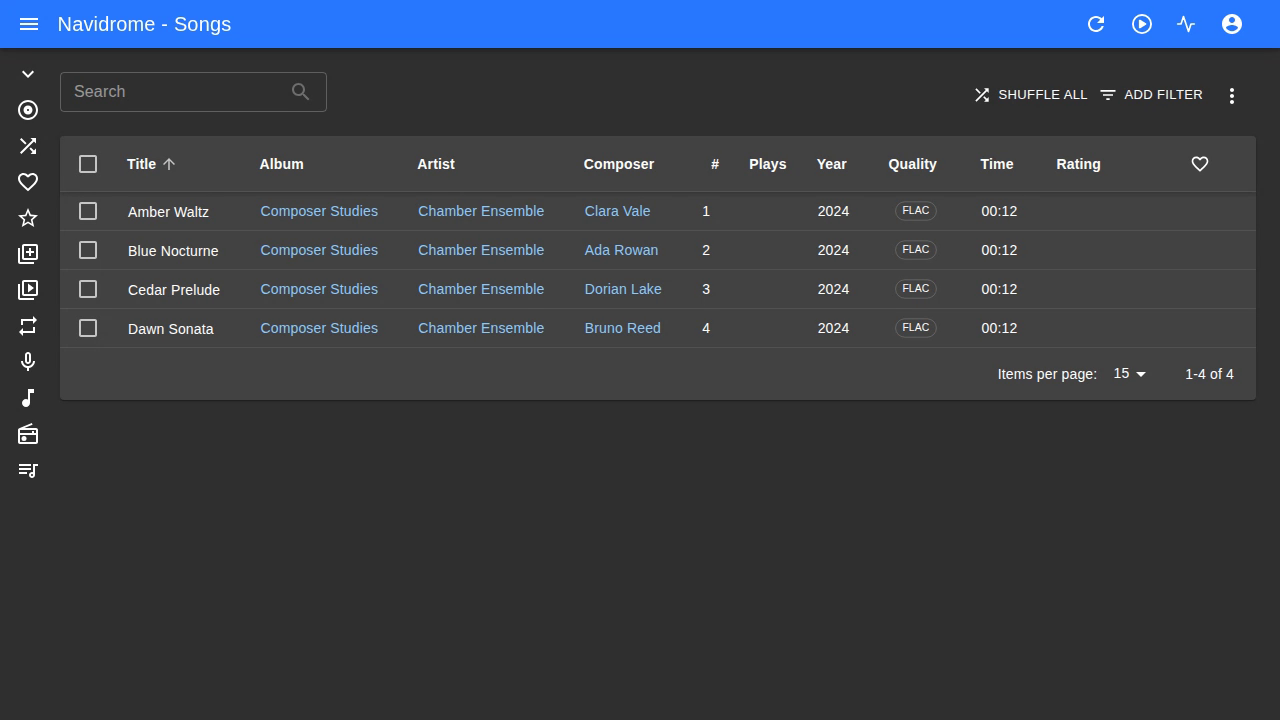Sort by the Artist column header
1280x720 pixels.
436,164
